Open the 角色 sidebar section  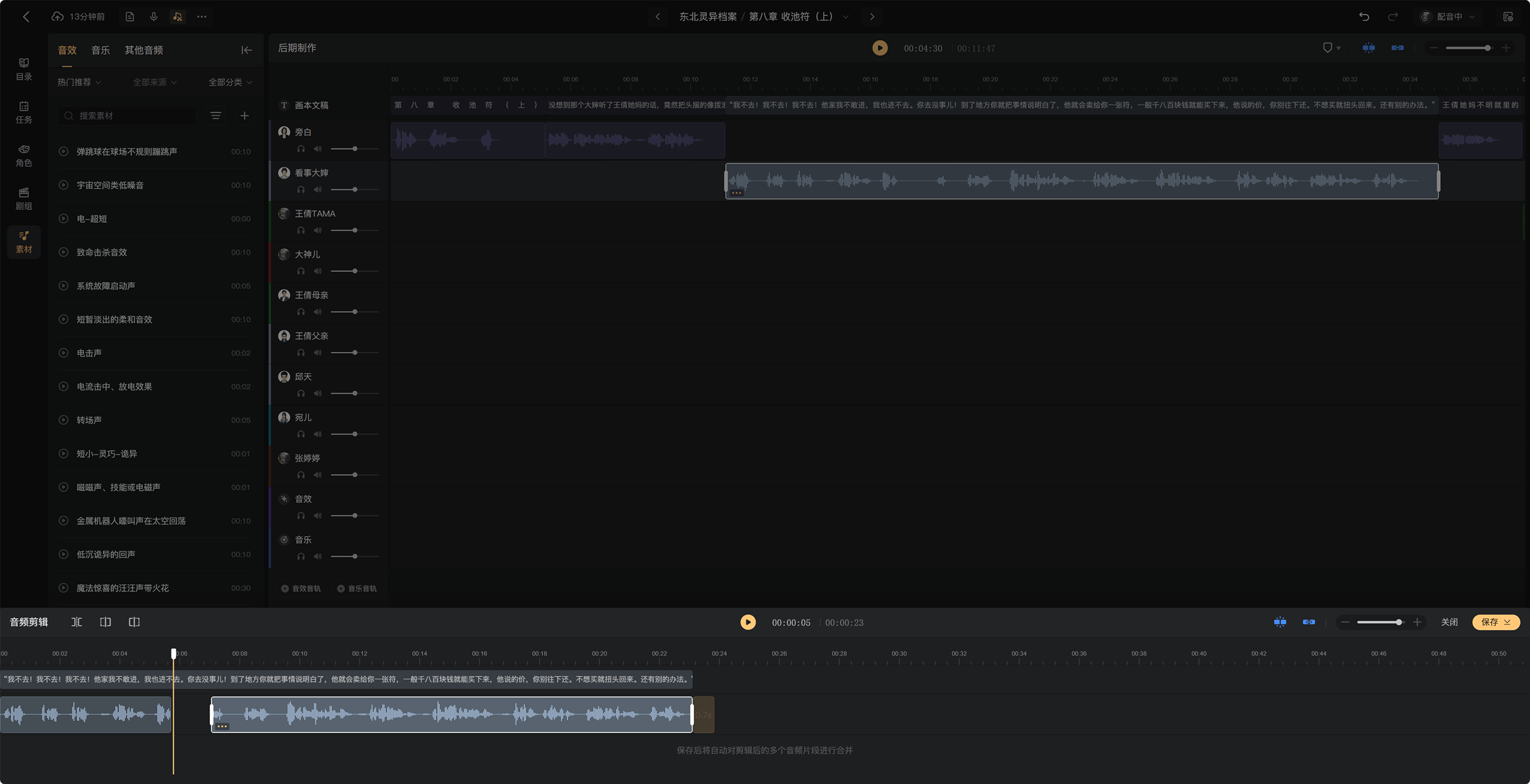click(24, 156)
